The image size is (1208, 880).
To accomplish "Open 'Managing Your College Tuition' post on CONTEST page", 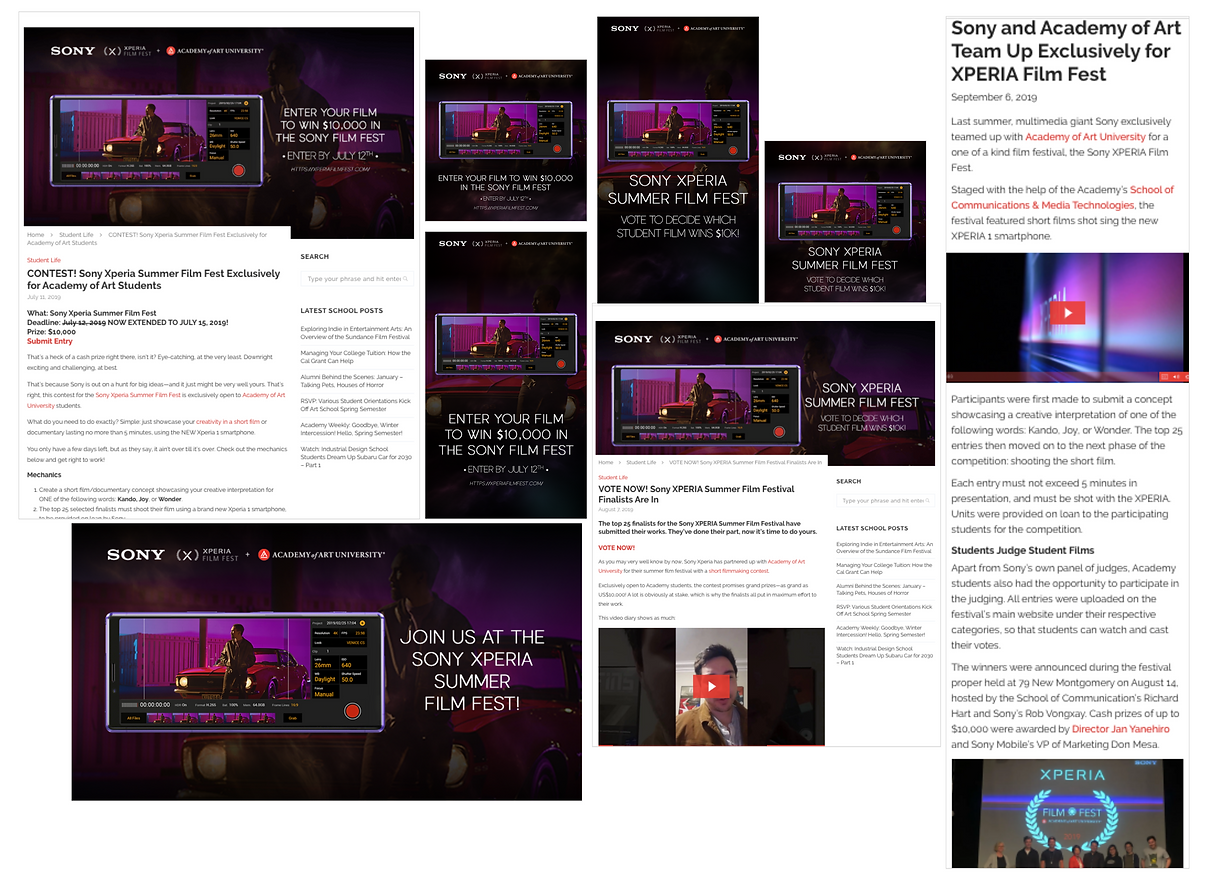I will (356, 357).
